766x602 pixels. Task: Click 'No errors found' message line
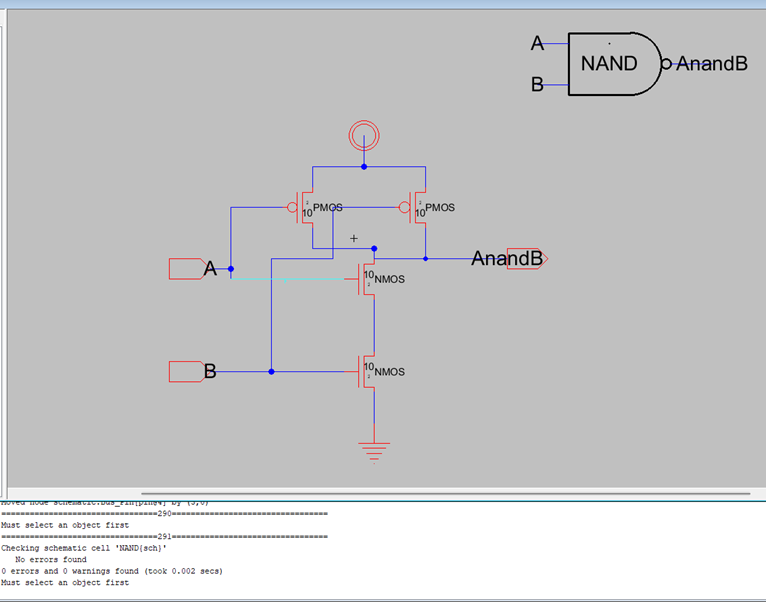[x=51, y=559]
